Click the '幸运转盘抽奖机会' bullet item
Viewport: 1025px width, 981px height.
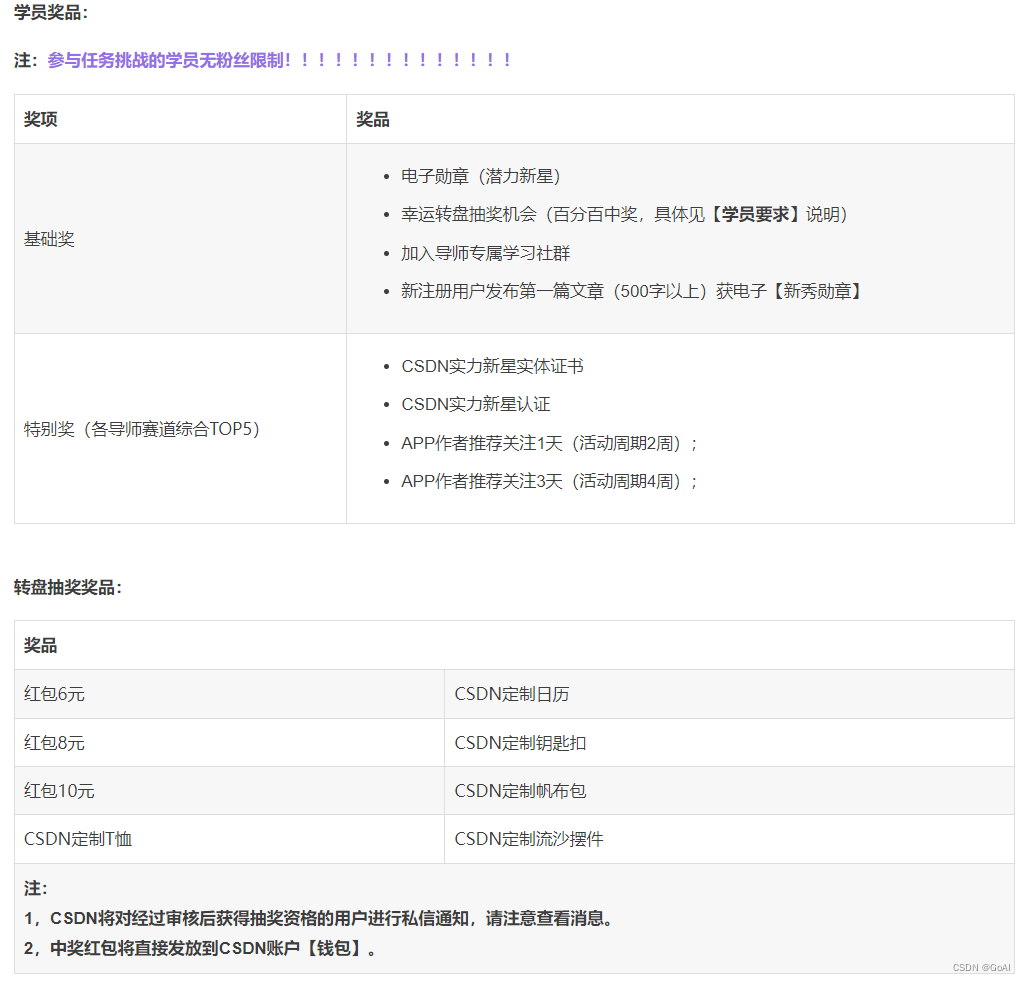(x=624, y=214)
